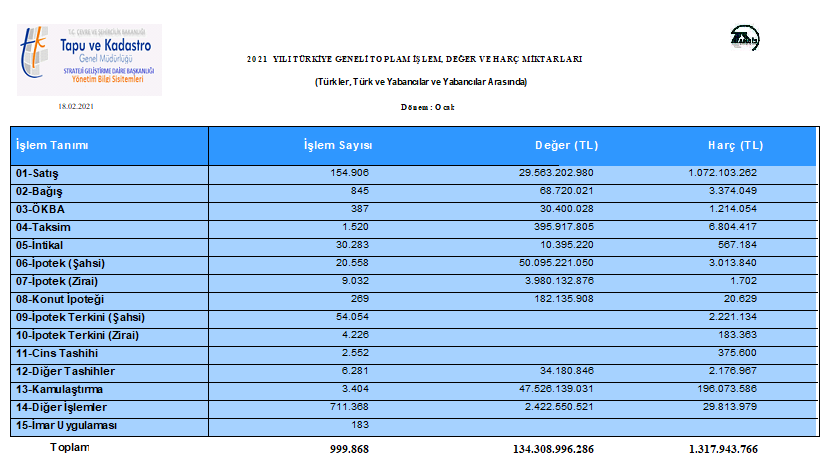Click the Tapu ve Kadastro logo

89,59
